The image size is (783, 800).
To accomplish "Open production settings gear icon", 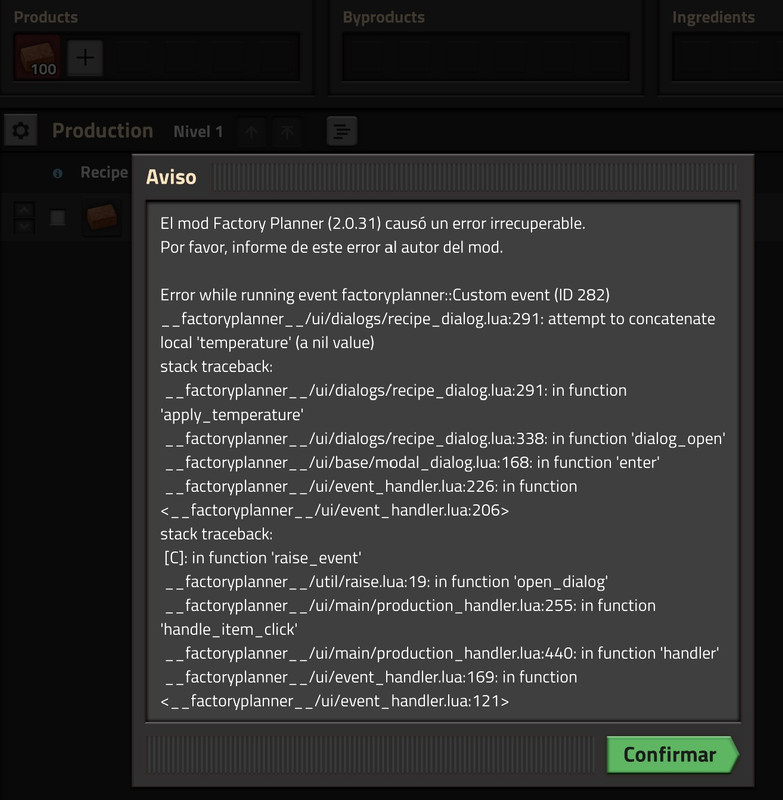I will point(21,131).
